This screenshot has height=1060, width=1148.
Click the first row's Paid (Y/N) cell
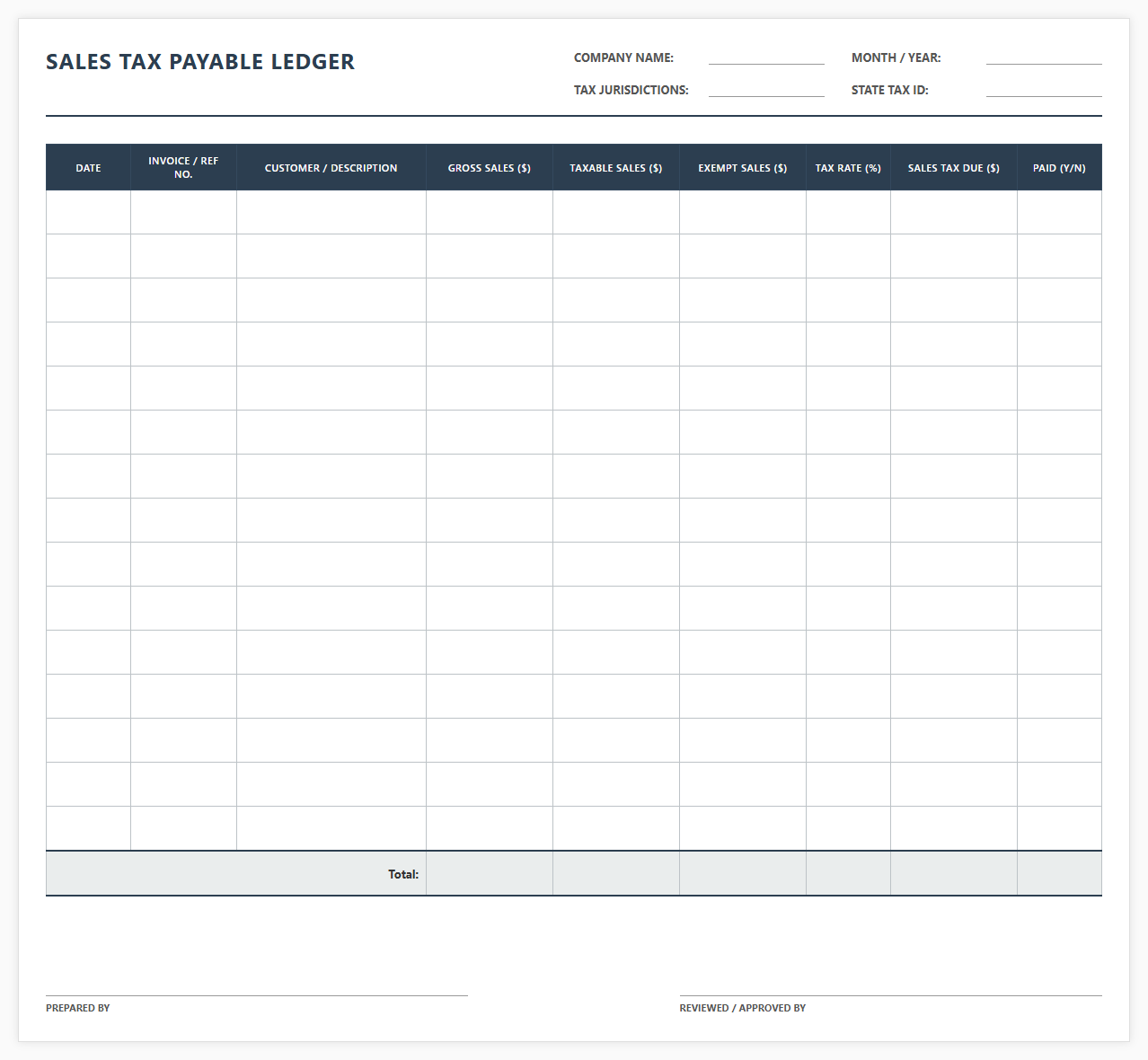1059,212
